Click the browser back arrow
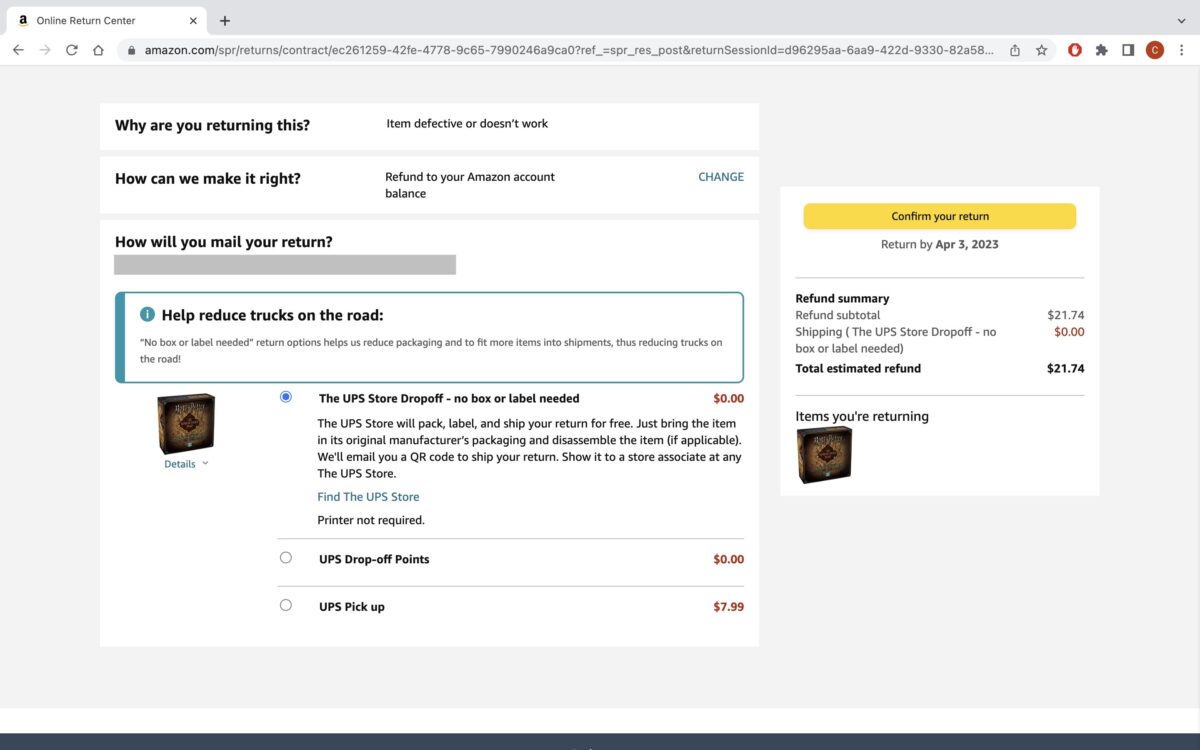Screen dimensions: 1200x750 tap(18, 50)
